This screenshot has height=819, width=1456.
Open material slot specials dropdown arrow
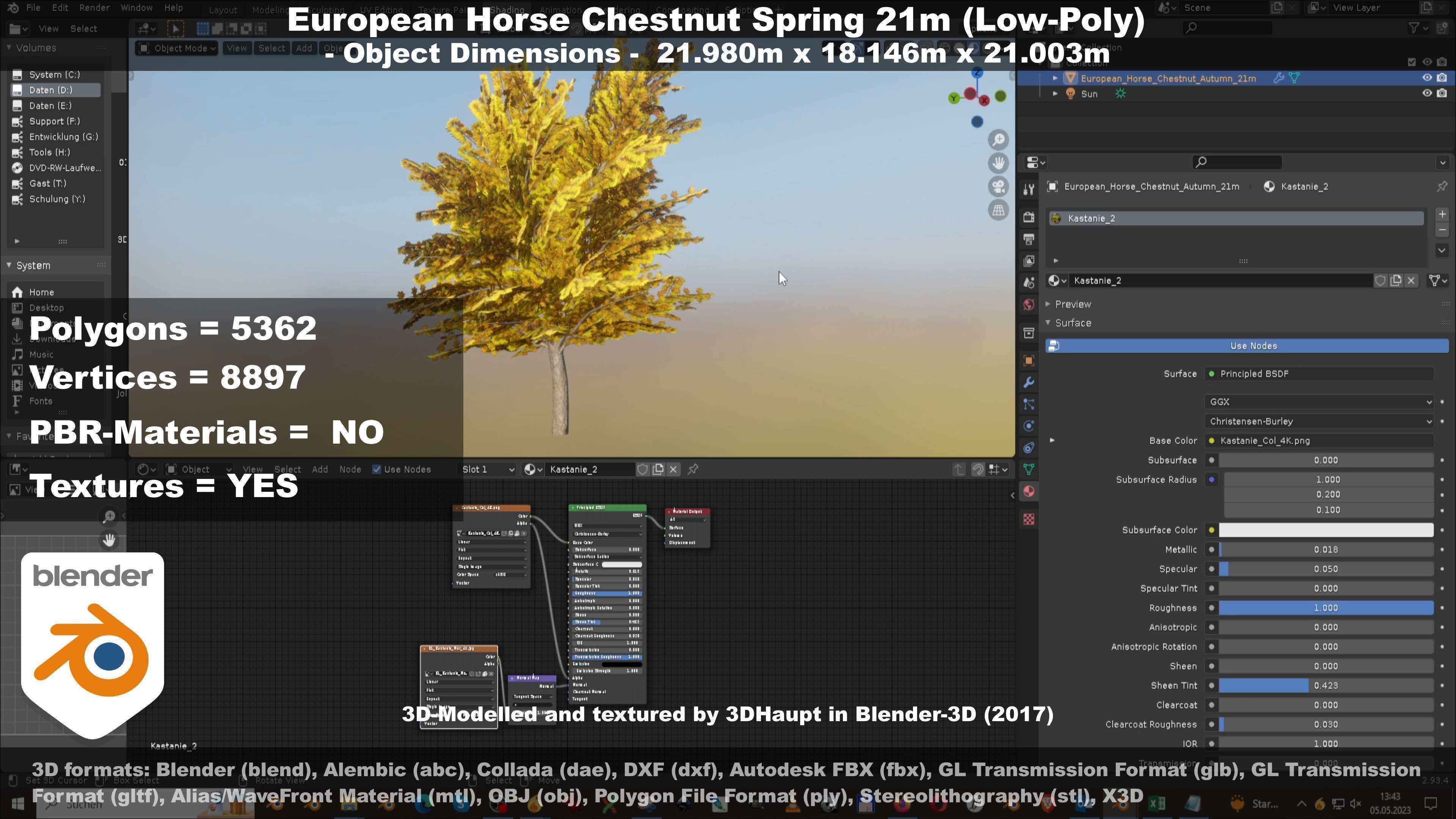click(x=1442, y=250)
